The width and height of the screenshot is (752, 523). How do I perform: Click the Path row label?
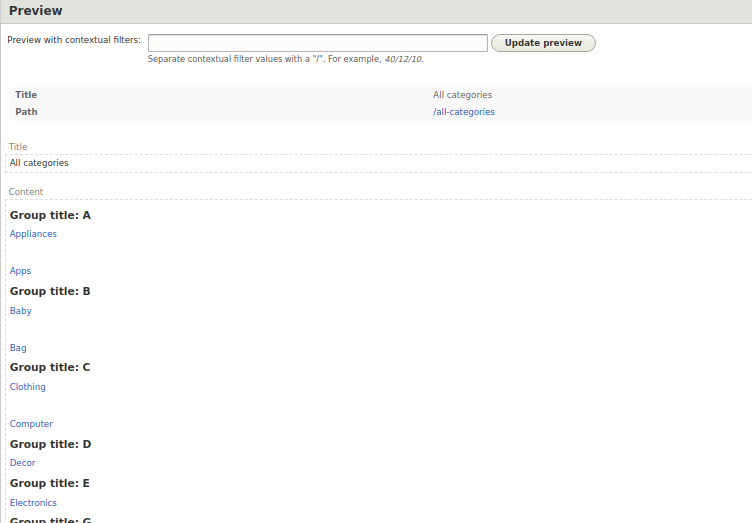click(26, 112)
